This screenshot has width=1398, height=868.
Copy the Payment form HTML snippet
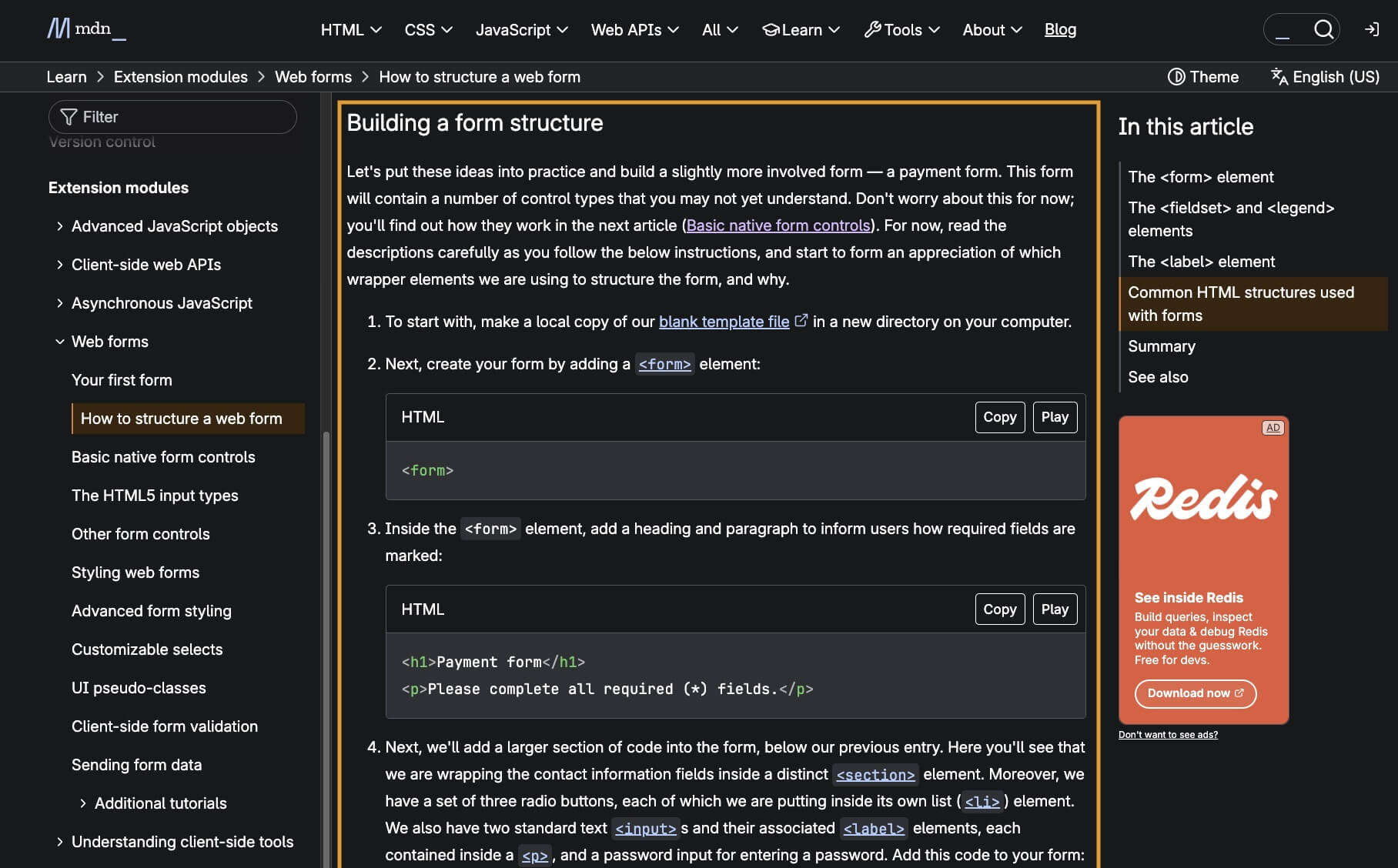999,609
